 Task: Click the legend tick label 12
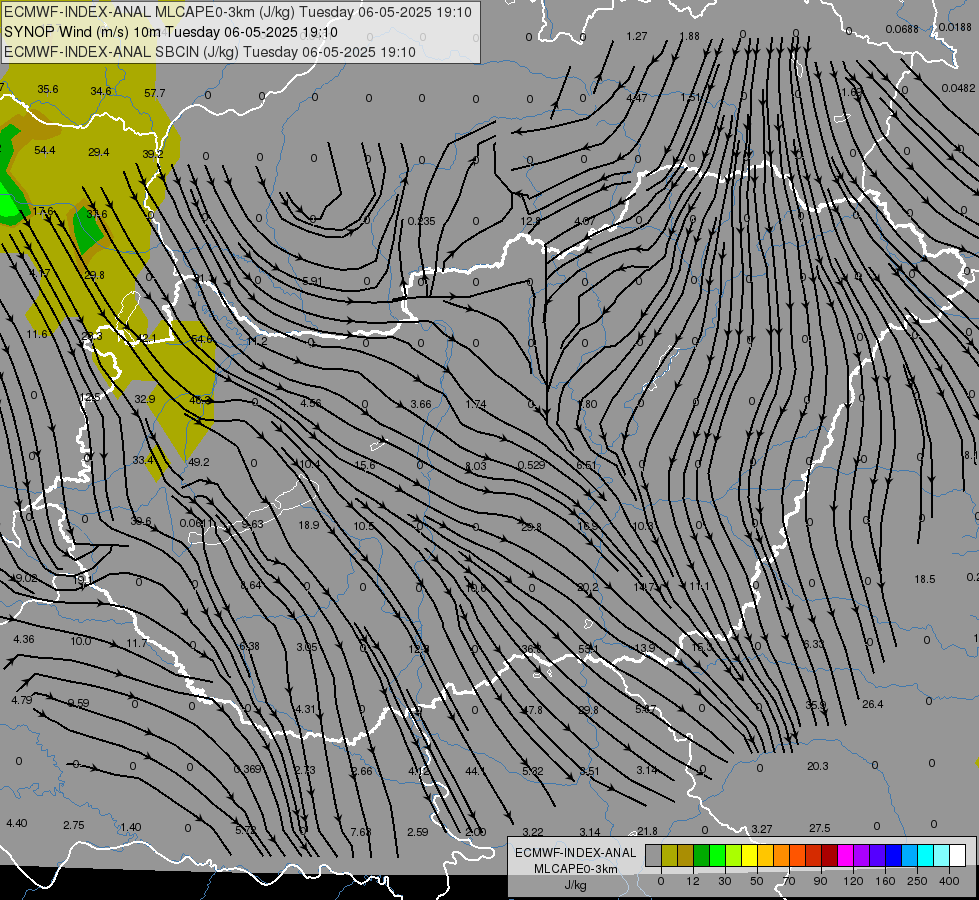692,881
